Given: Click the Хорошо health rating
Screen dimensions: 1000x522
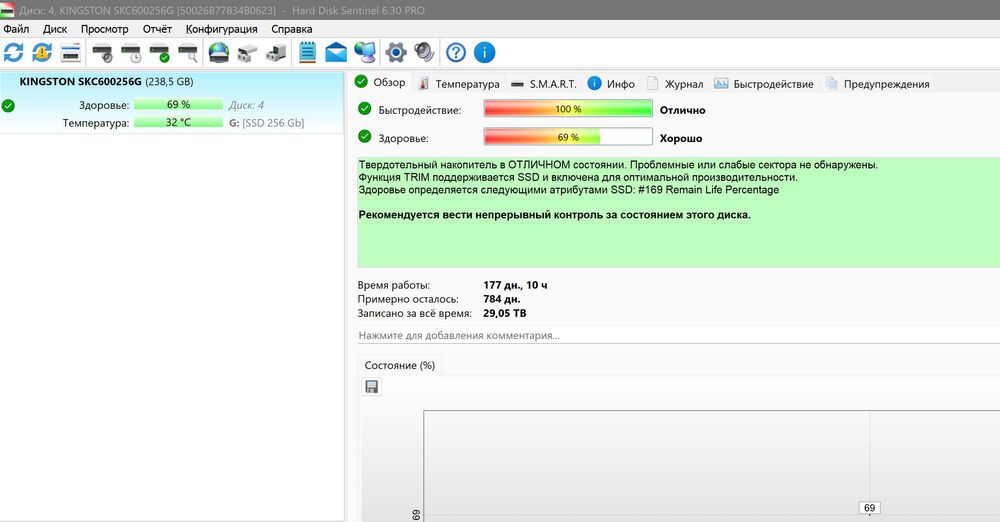Looking at the screenshot, I should point(680,138).
